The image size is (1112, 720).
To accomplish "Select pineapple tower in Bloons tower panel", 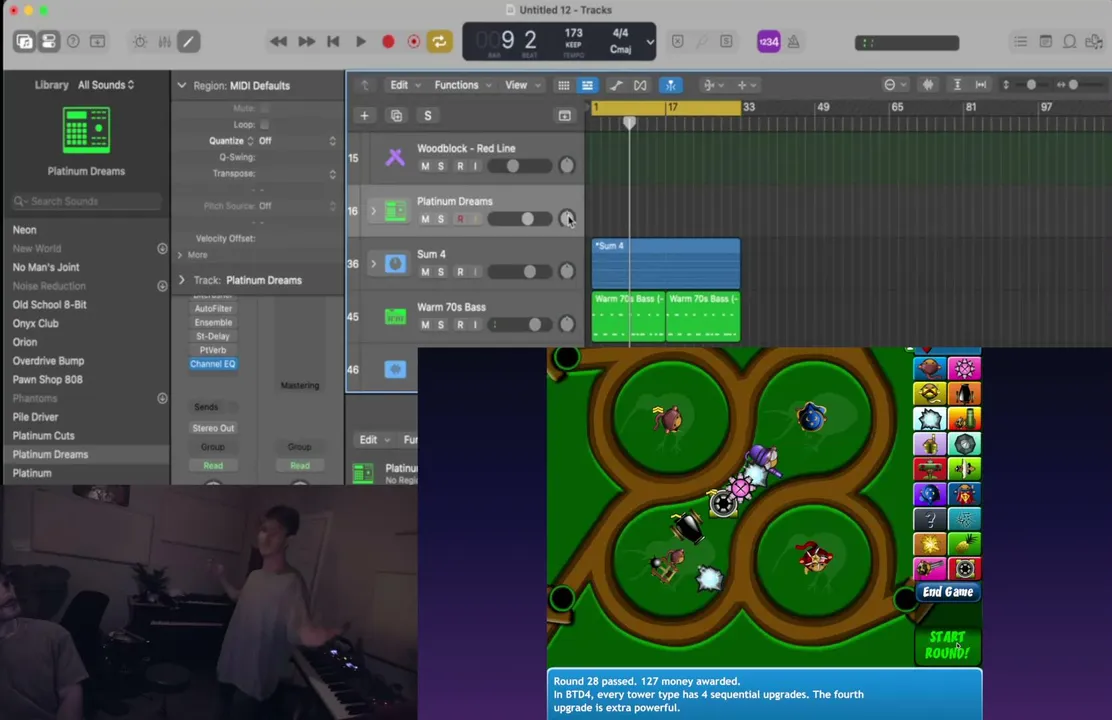I will [964, 544].
